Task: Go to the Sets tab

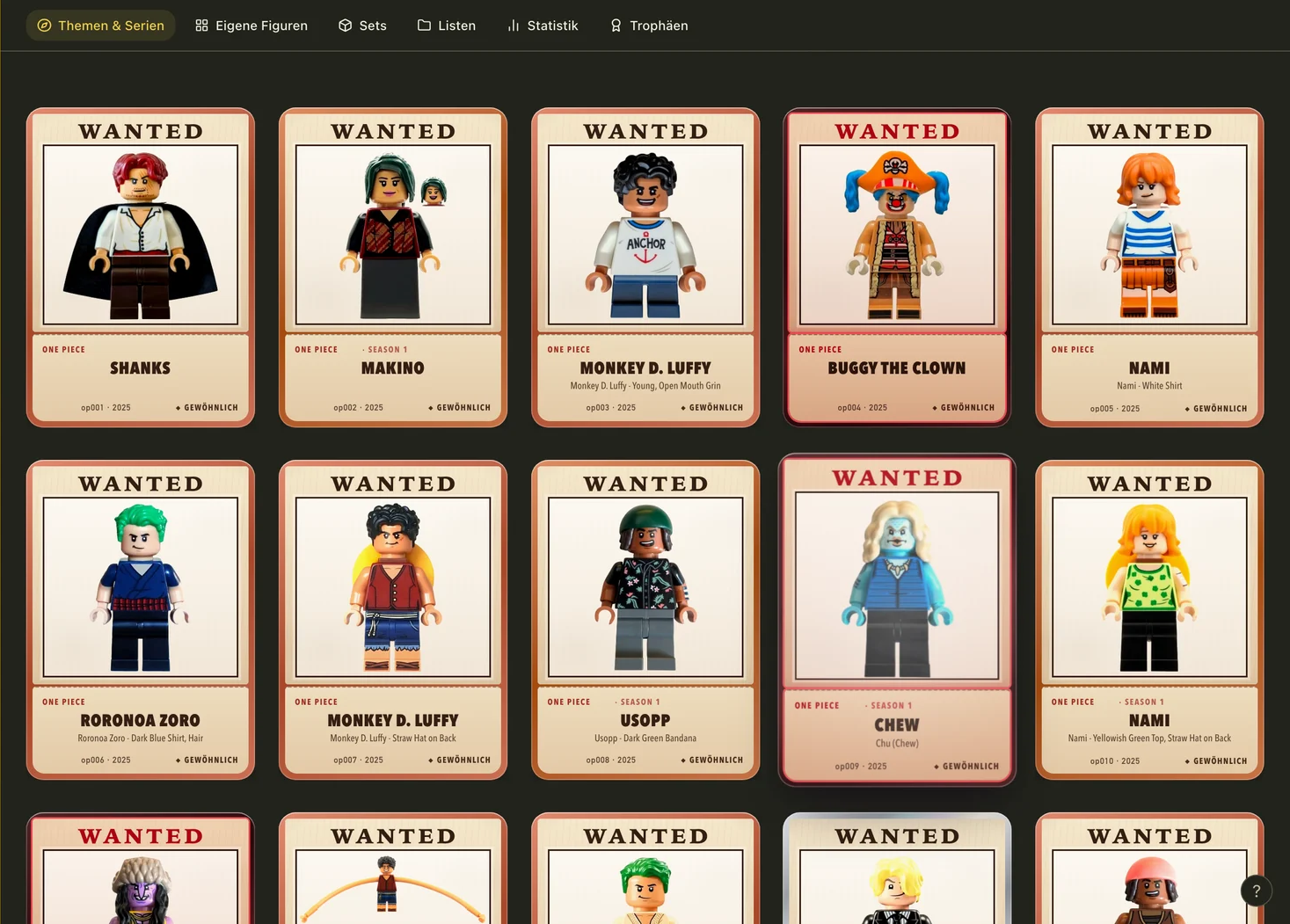Action: [362, 25]
